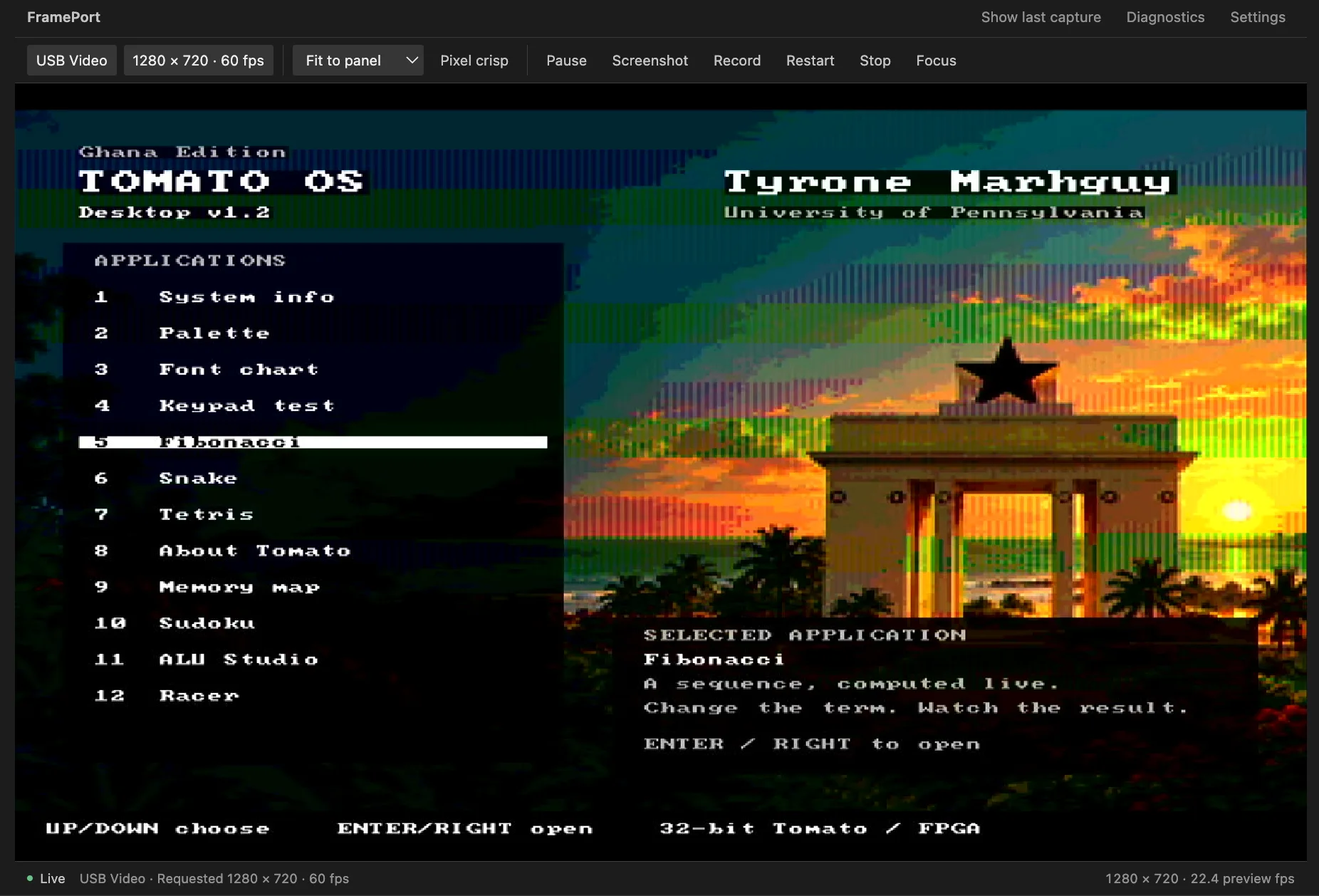
Task: Click the 1280 × 720 · 60 fps format button
Action: pos(198,61)
